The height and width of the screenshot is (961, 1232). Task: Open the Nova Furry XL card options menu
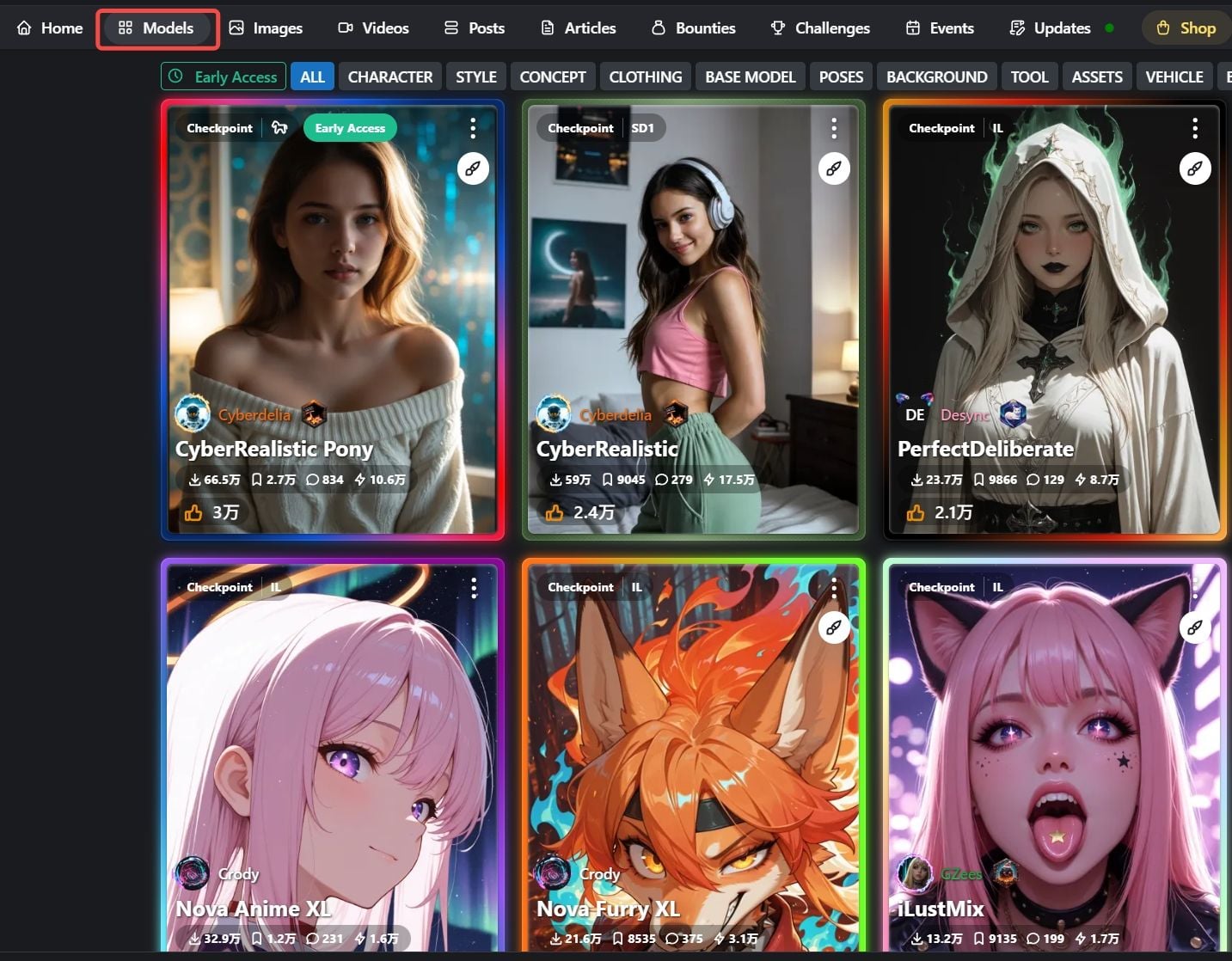(834, 588)
